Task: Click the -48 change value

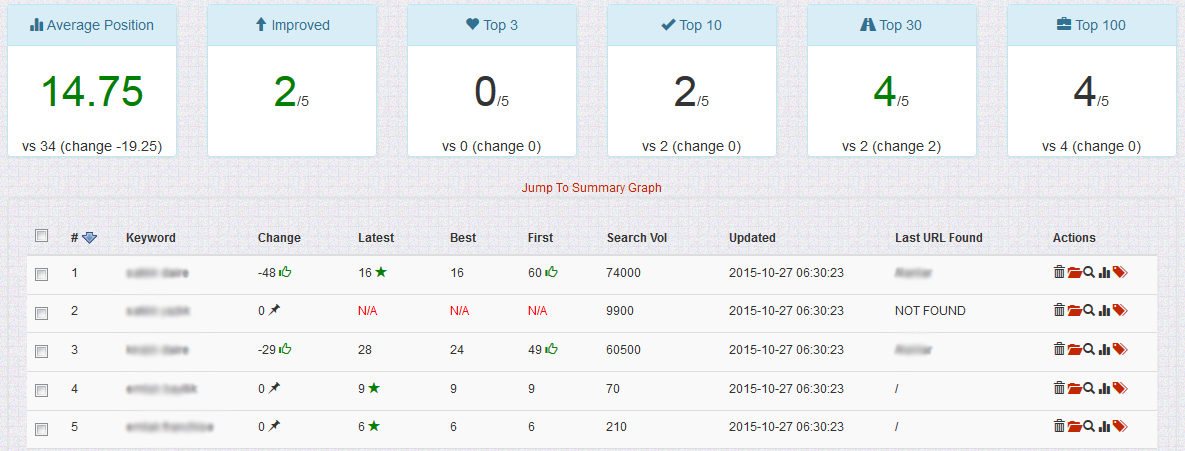Action: [x=267, y=272]
